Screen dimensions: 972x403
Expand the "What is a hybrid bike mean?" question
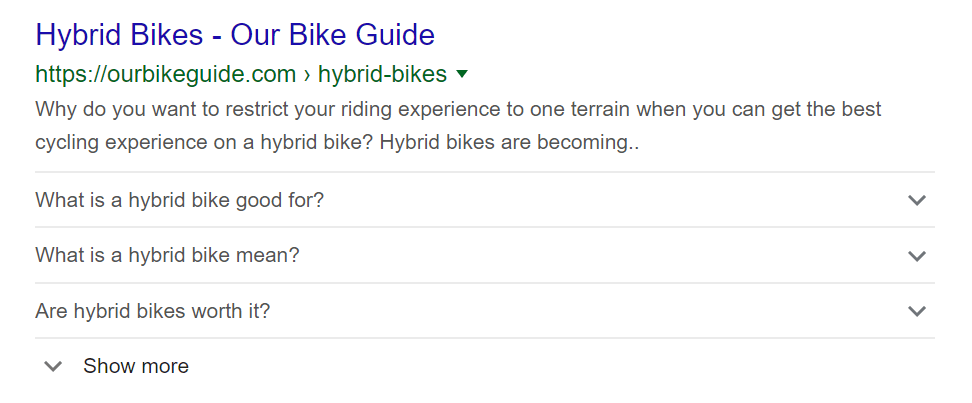pos(168,255)
